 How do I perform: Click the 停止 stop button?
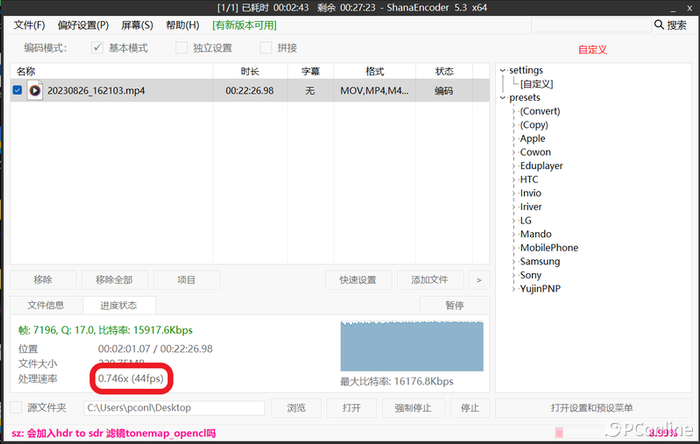pyautogui.click(x=470, y=408)
